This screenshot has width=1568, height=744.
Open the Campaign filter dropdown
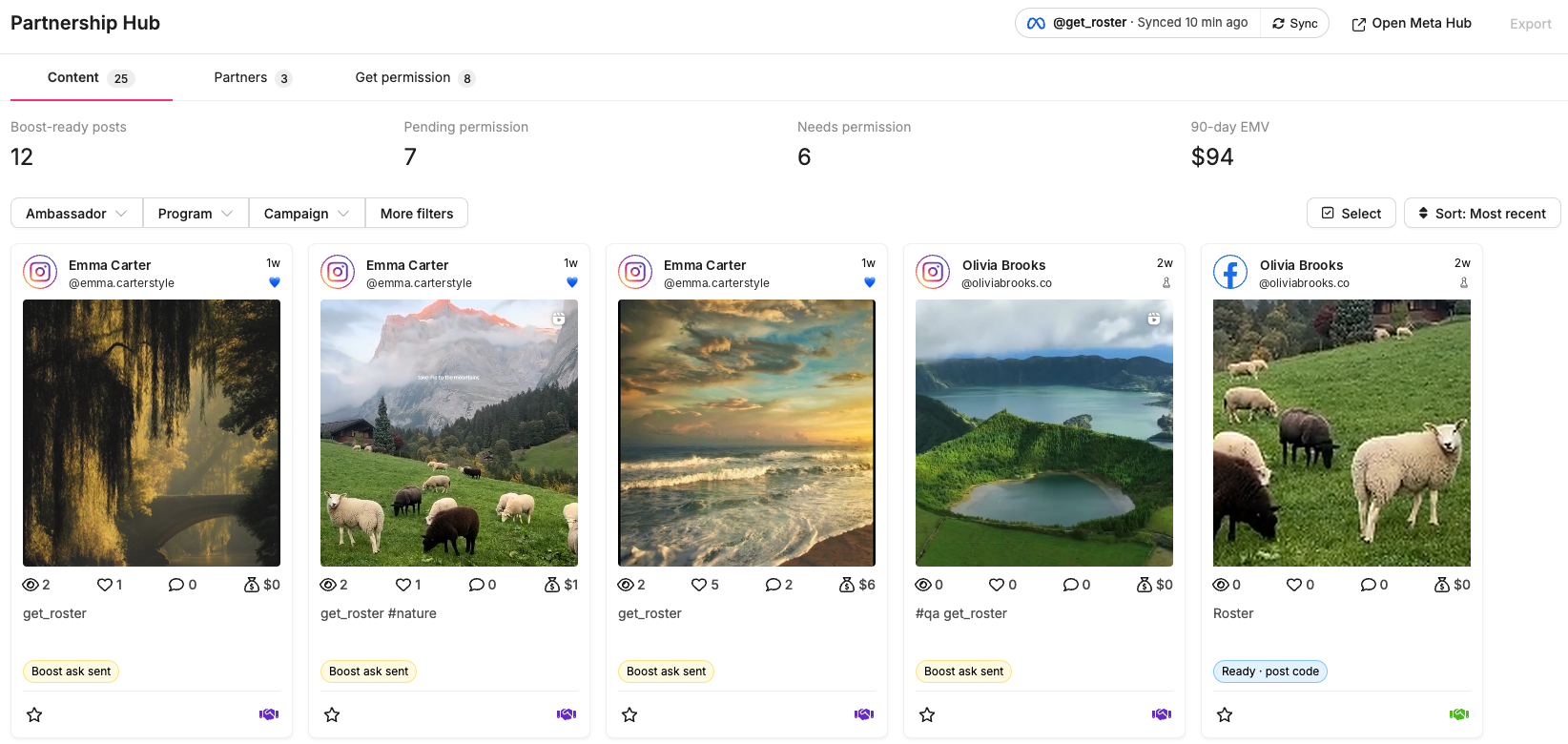(x=307, y=214)
